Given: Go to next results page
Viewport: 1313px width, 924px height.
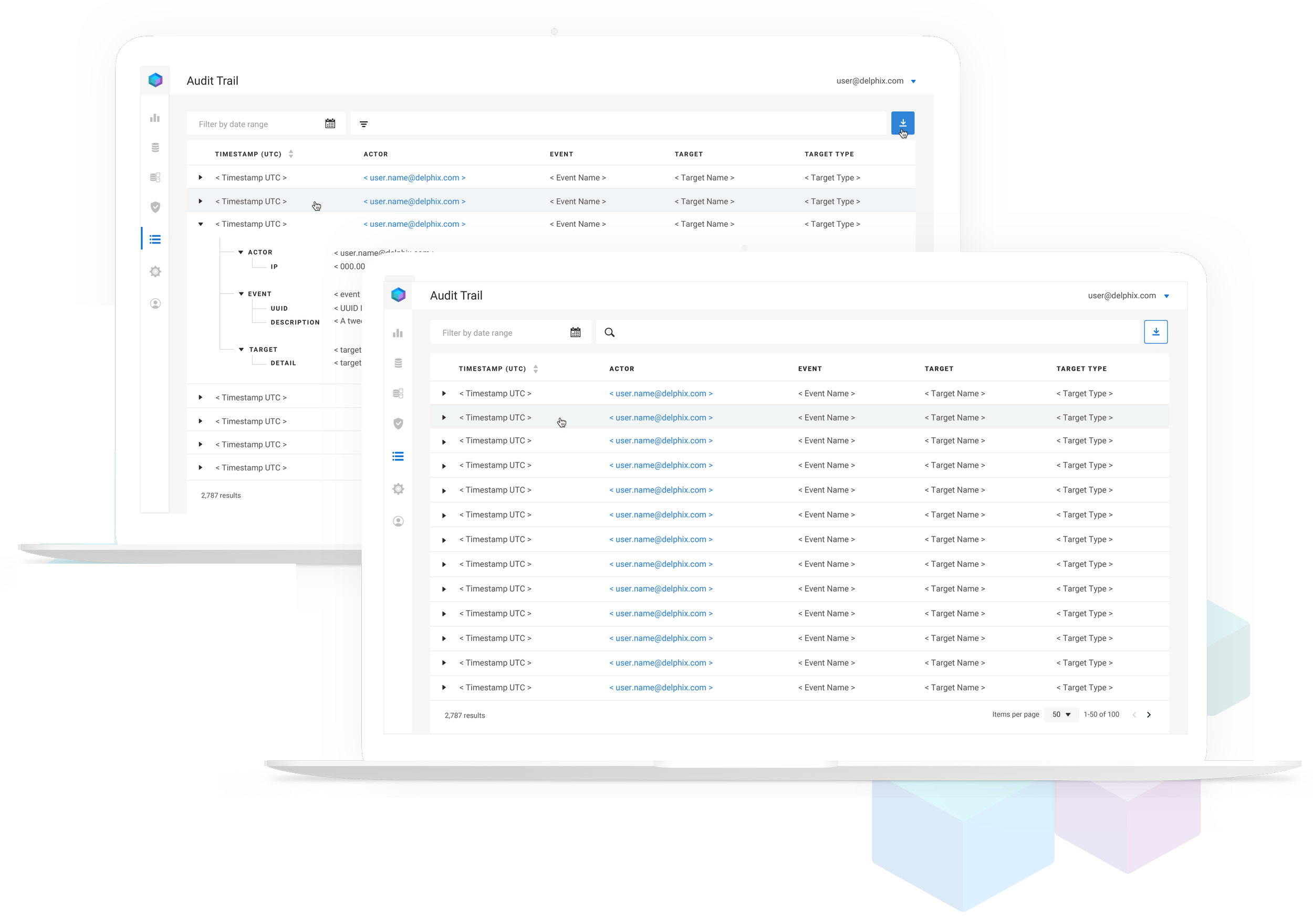Looking at the screenshot, I should point(1148,715).
